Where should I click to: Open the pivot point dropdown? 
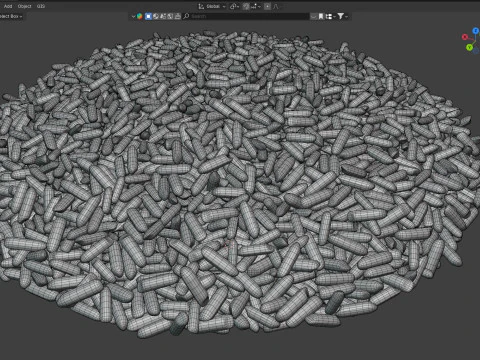[234, 6]
